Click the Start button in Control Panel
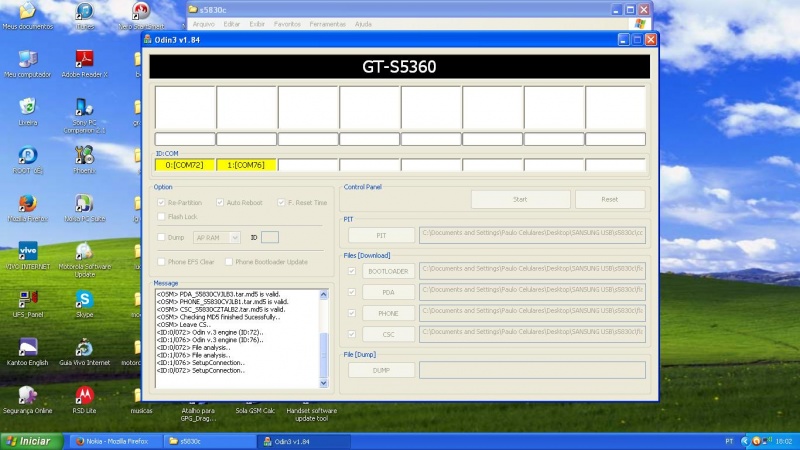This screenshot has width=800, height=450. pyautogui.click(x=520, y=199)
